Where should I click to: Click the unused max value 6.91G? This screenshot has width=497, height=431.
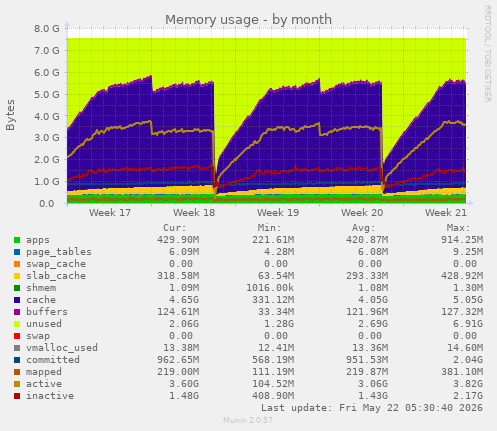click(468, 324)
